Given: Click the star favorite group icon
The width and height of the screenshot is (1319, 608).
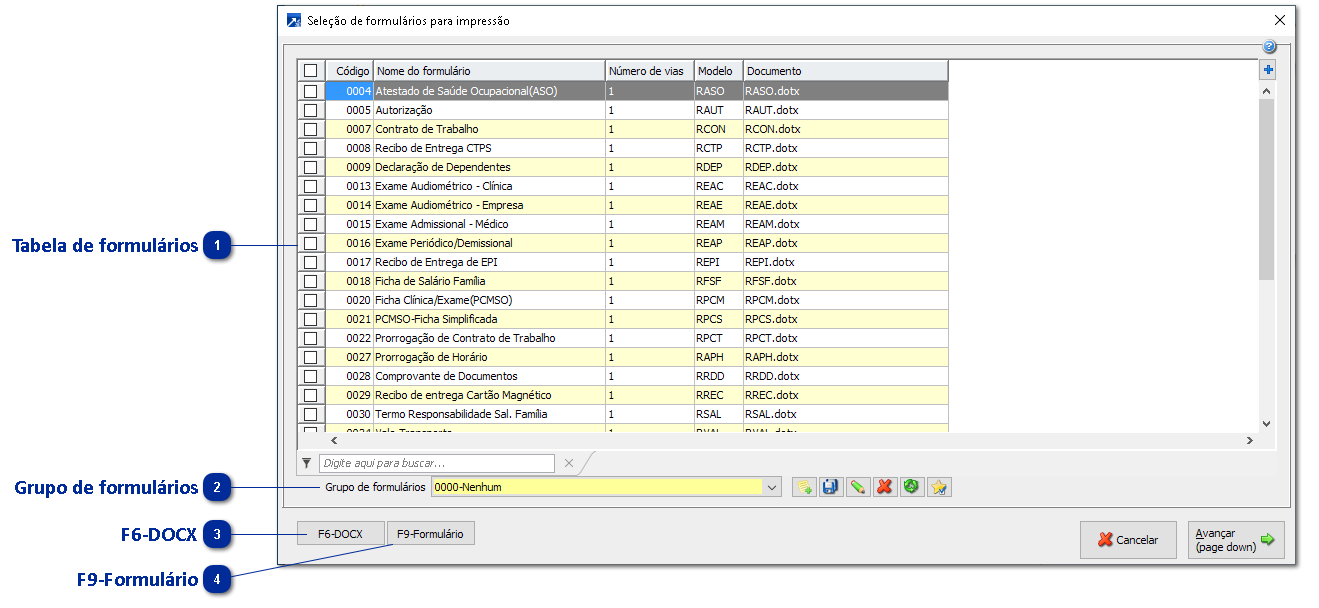Looking at the screenshot, I should click(939, 487).
